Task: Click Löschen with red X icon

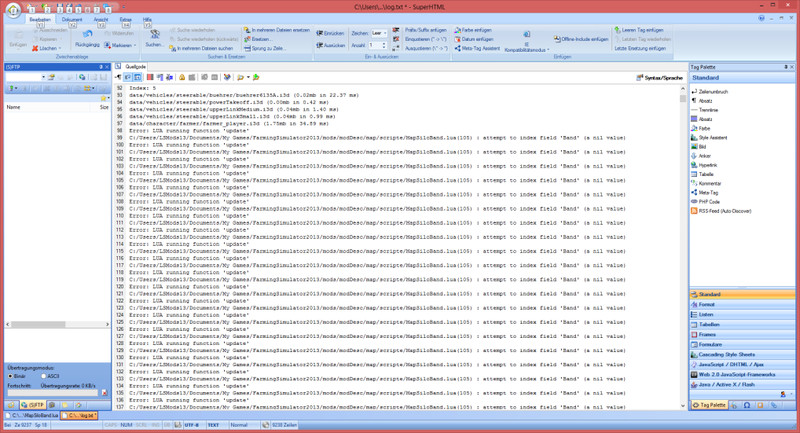Action: pyautogui.click(x=44, y=48)
